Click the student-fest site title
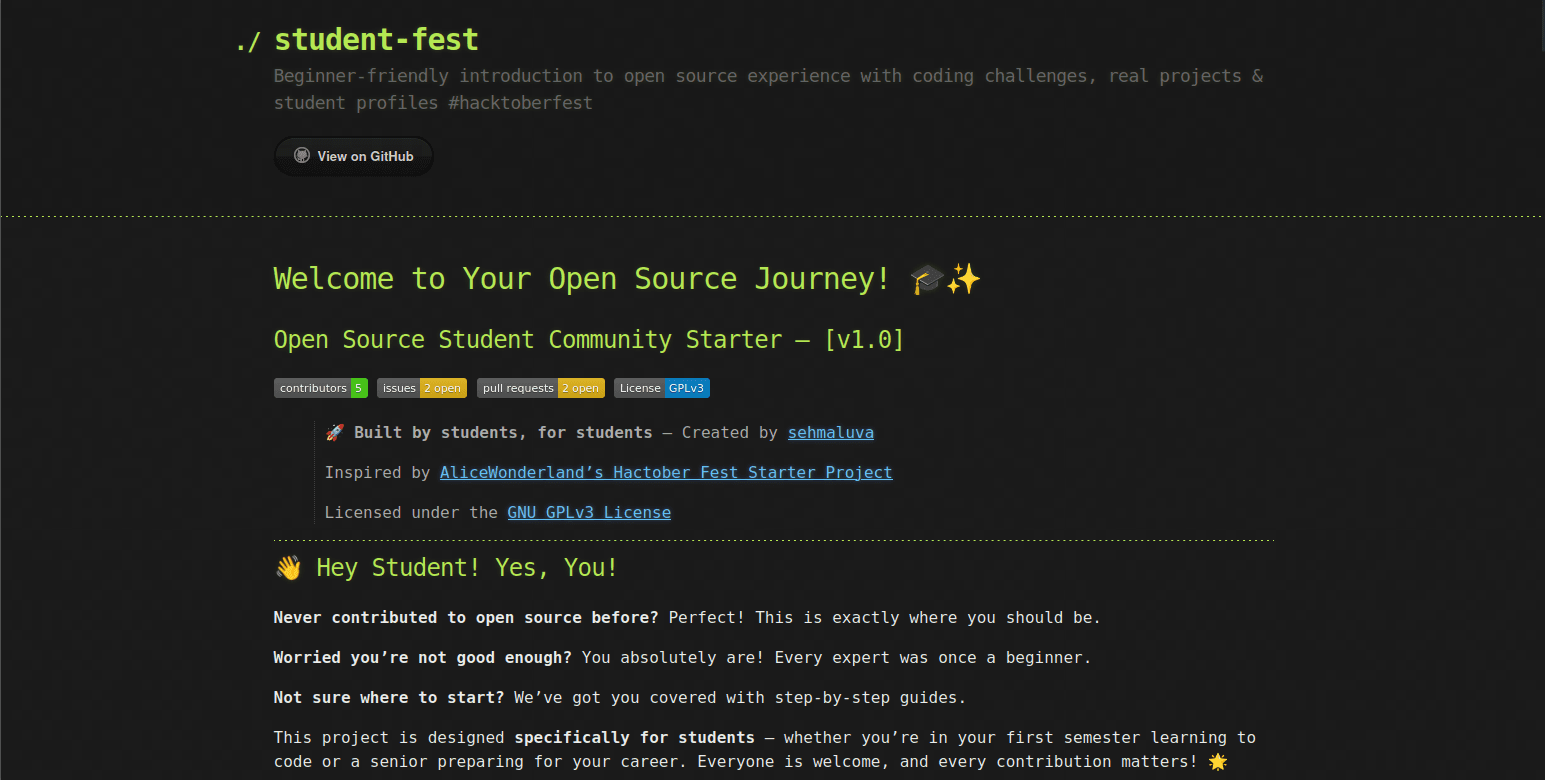1545x780 pixels. point(376,40)
